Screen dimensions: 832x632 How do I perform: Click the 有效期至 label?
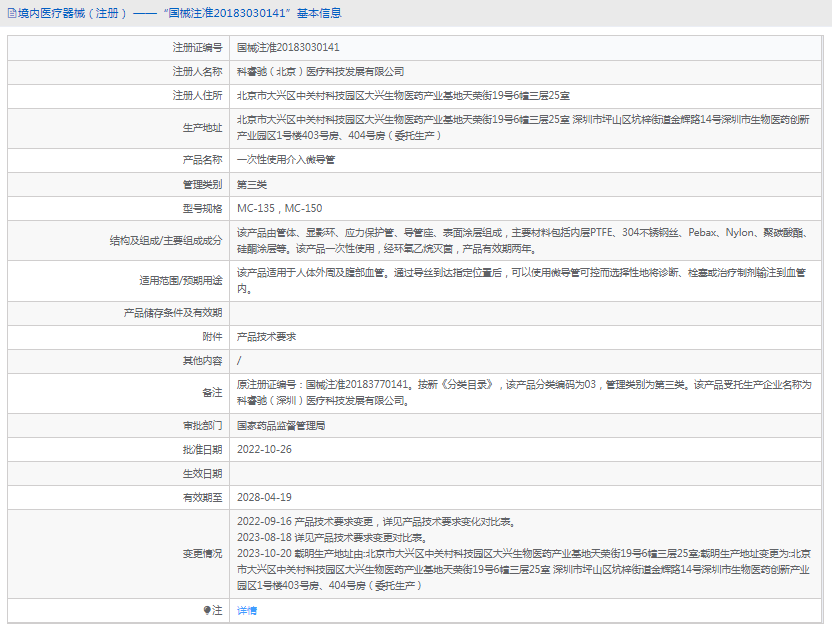[203, 498]
